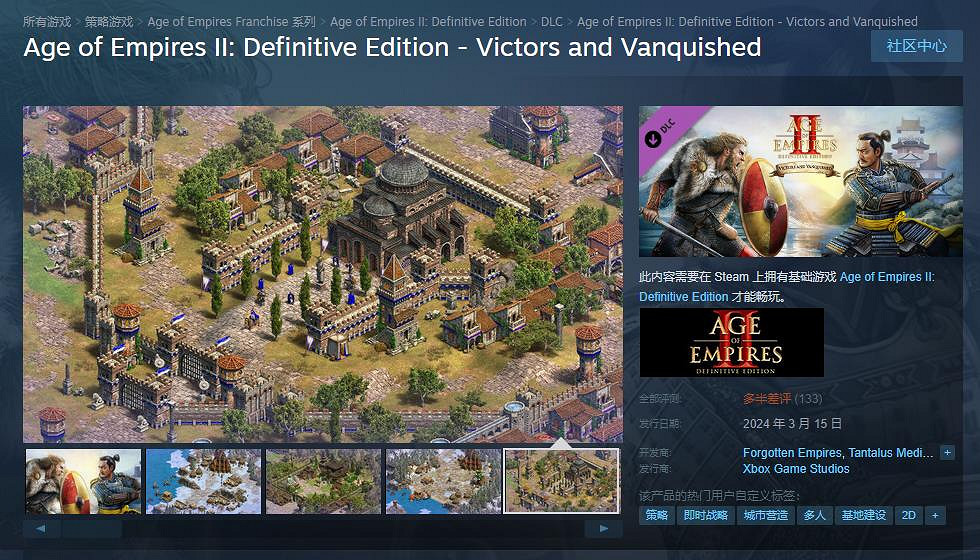The width and height of the screenshot is (980, 560).
Task: Open the 策略游戏 breadcrumb link
Action: point(109,22)
